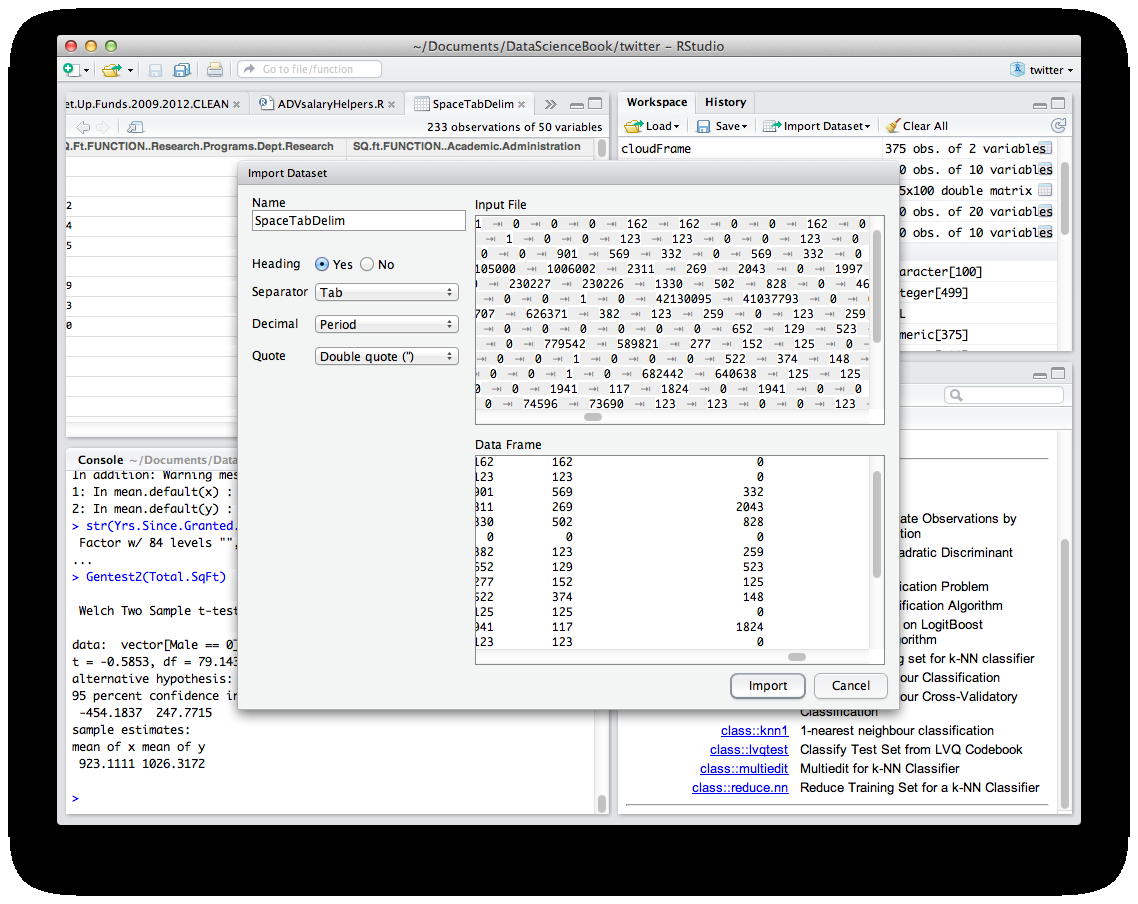Minimize the Workspace pane
The width and height of the screenshot is (1138, 904).
pyautogui.click(x=1040, y=104)
